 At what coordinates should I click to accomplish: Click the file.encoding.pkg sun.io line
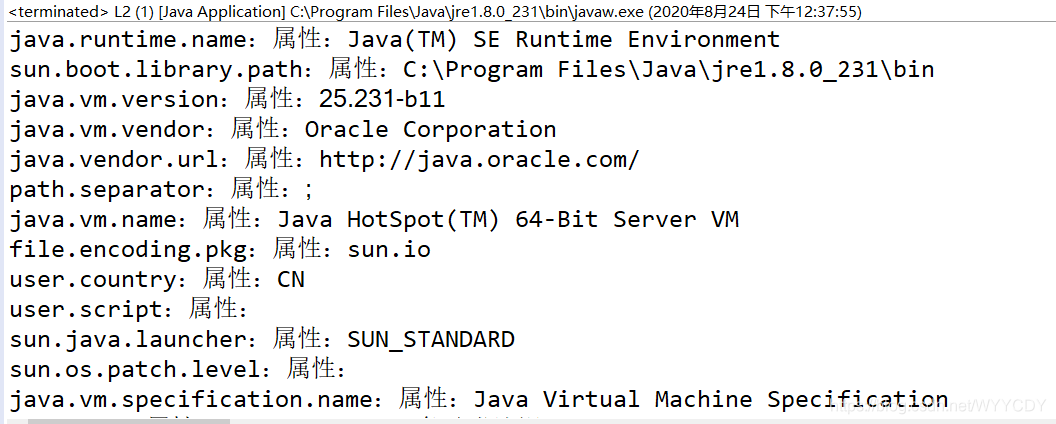(220, 250)
